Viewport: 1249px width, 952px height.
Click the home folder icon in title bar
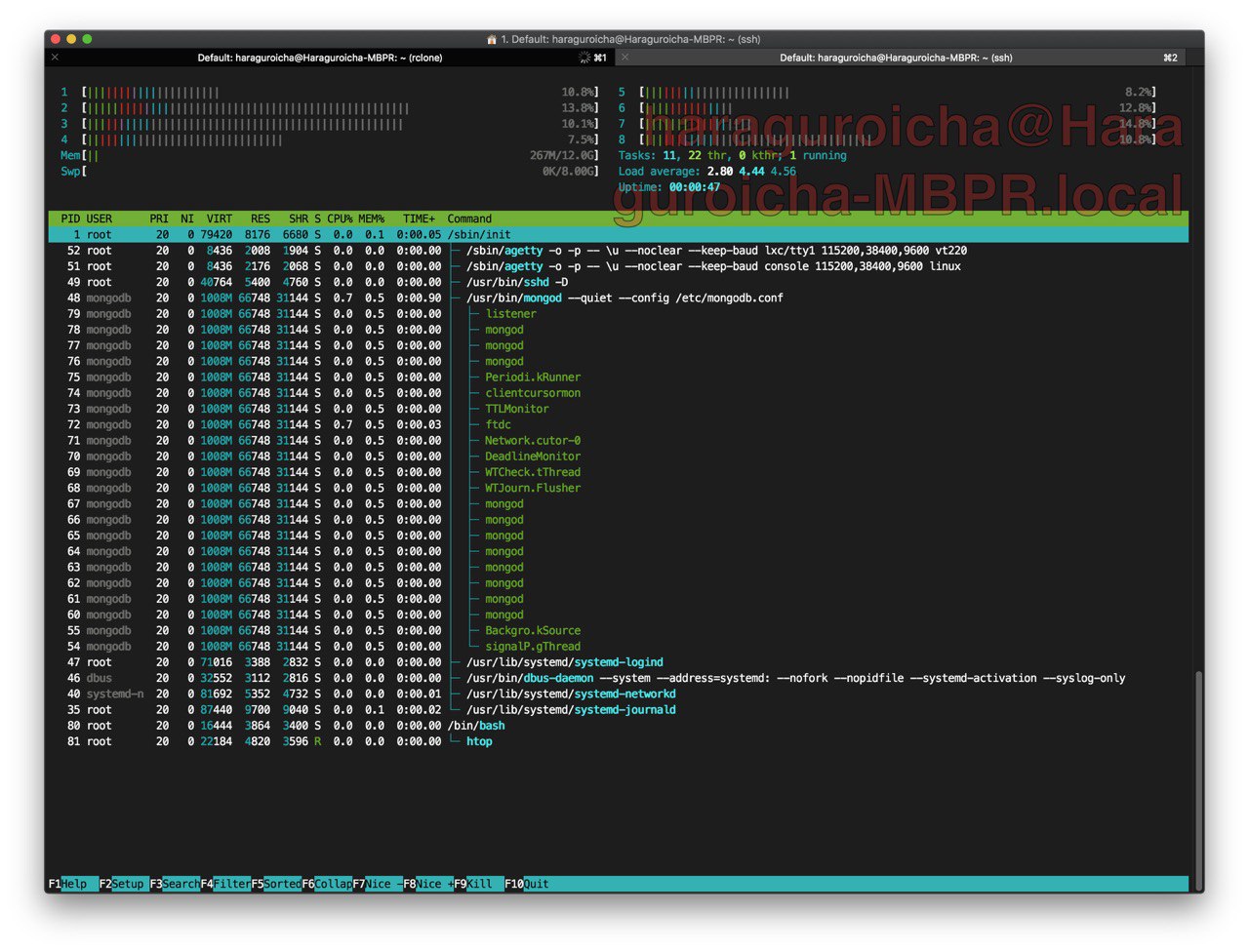point(492,39)
